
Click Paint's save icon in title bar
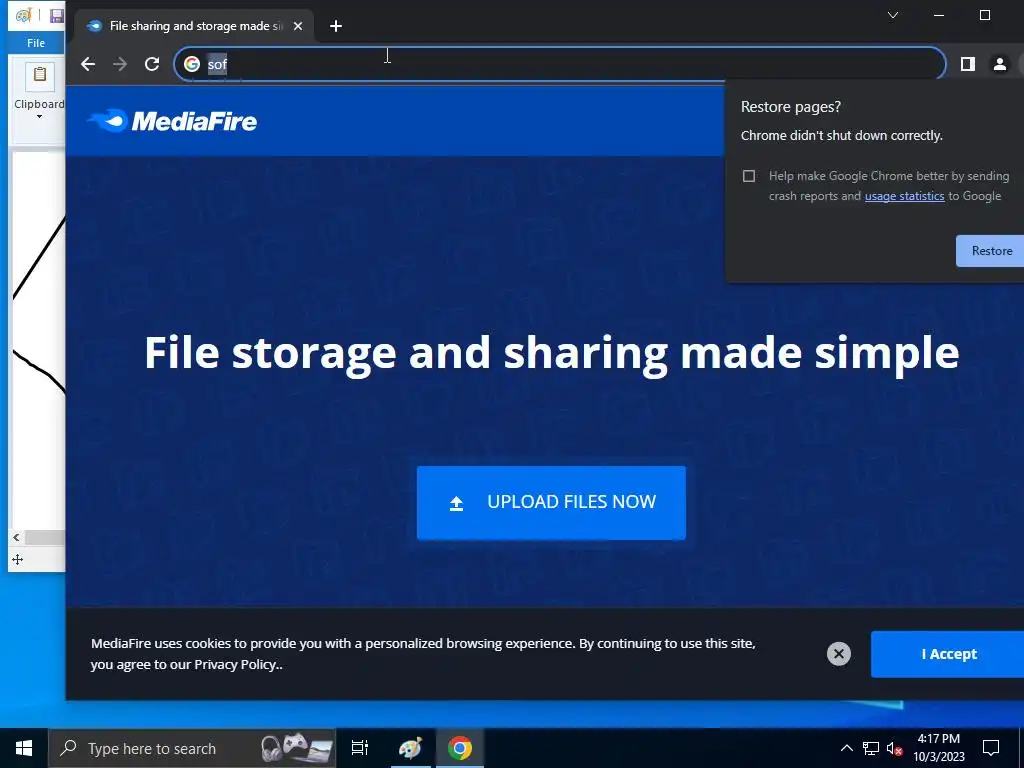57,16
